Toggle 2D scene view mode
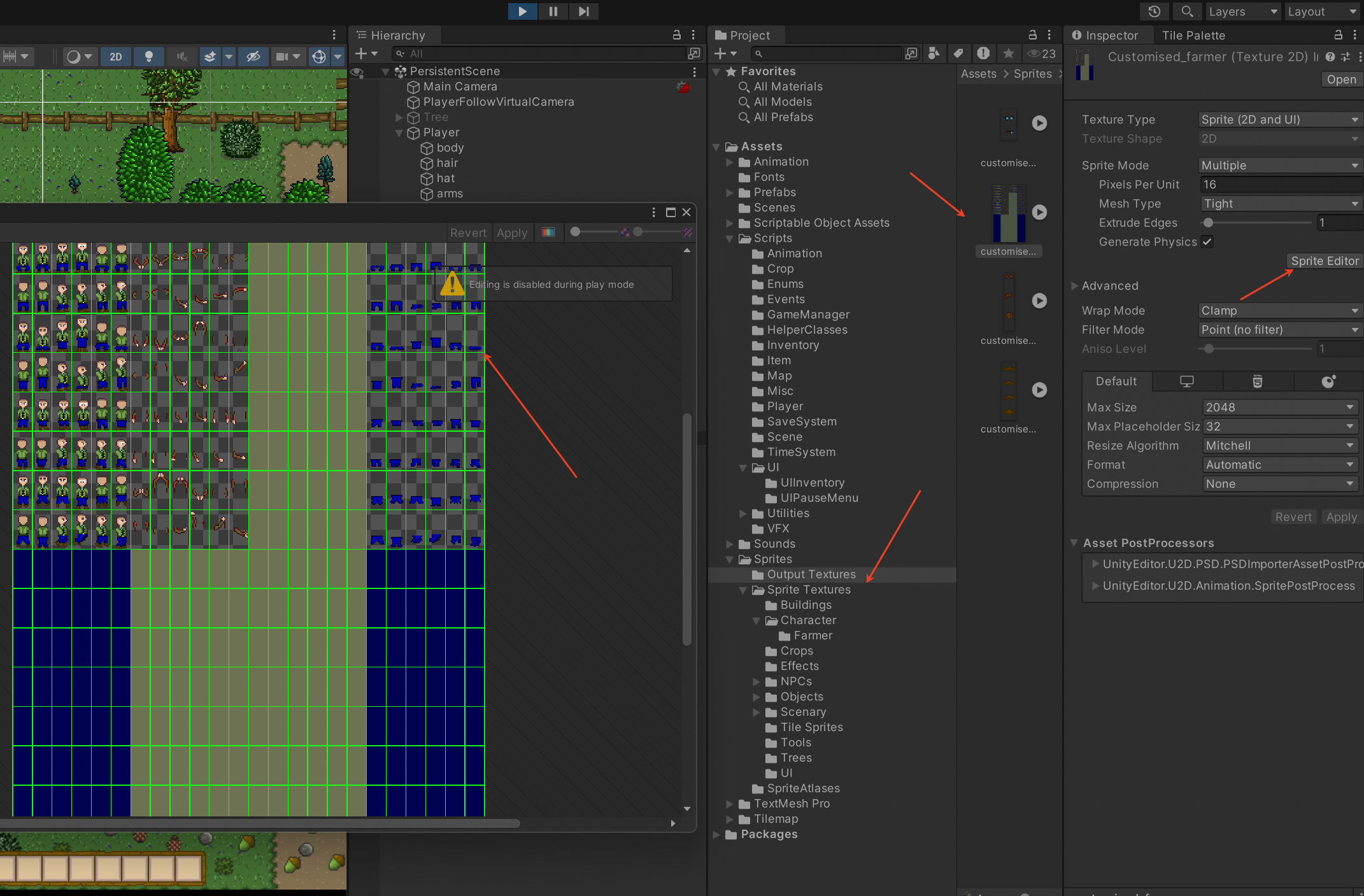Image resolution: width=1364 pixels, height=896 pixels. [x=116, y=57]
